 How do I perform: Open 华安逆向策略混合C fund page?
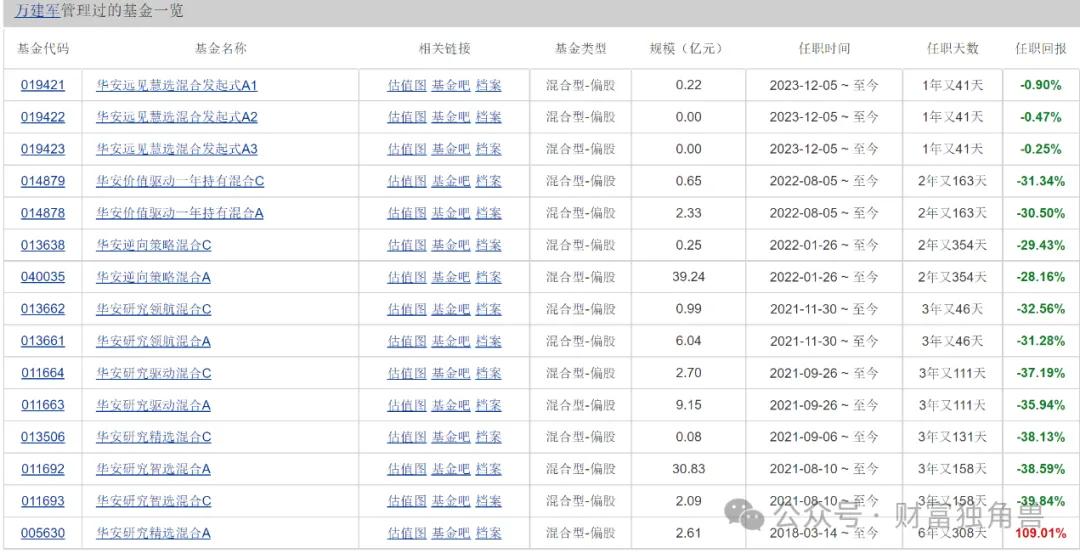click(x=154, y=245)
